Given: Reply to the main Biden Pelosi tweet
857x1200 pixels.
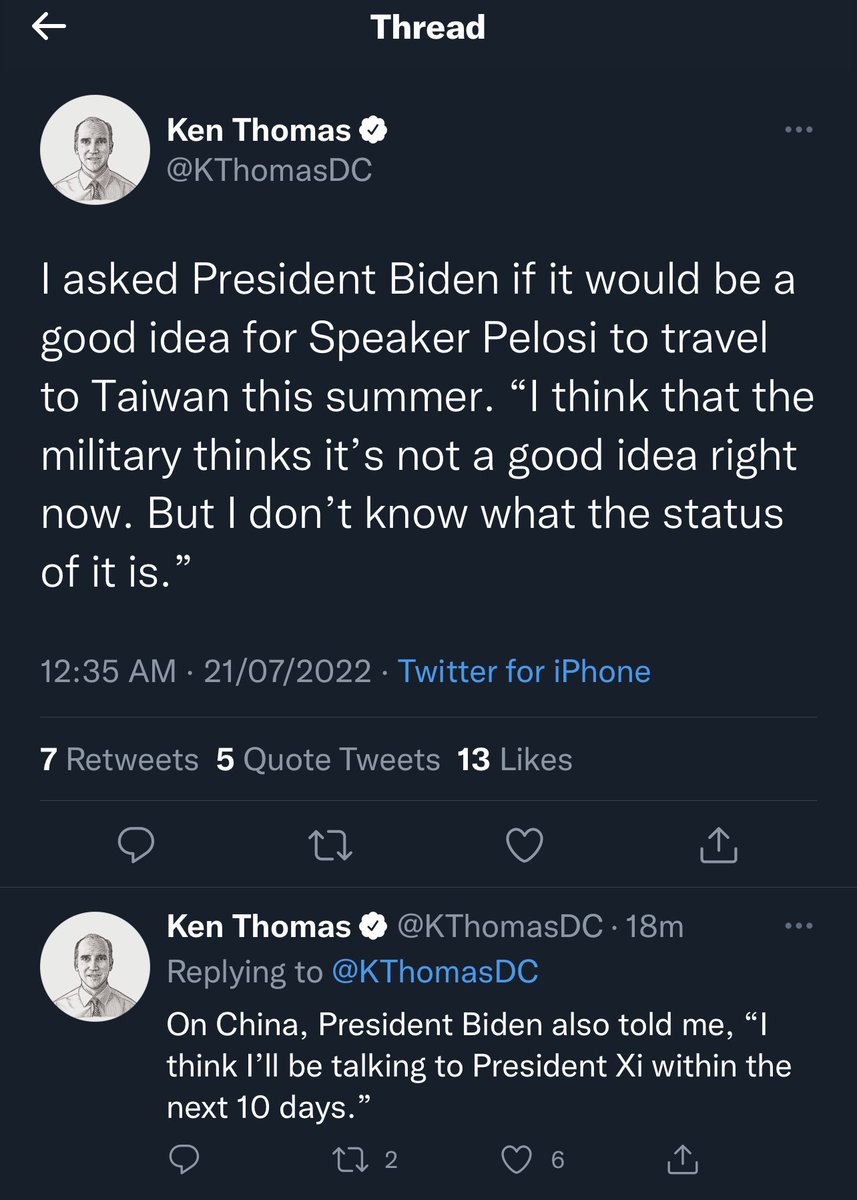Looking at the screenshot, I should point(134,847).
